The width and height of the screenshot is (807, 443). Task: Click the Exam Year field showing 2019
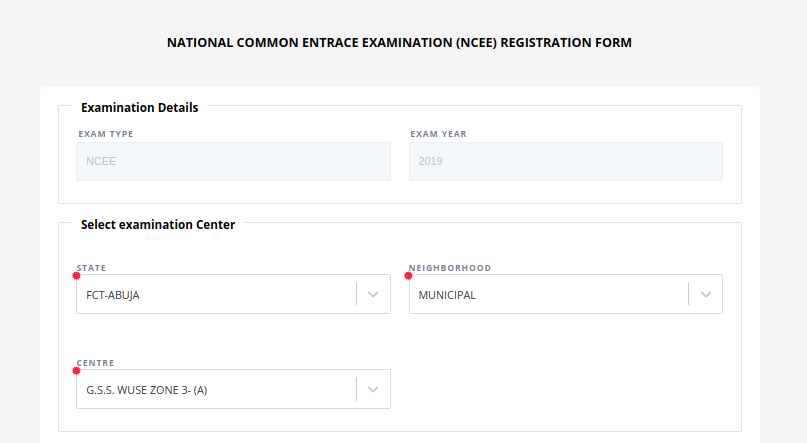click(x=565, y=161)
